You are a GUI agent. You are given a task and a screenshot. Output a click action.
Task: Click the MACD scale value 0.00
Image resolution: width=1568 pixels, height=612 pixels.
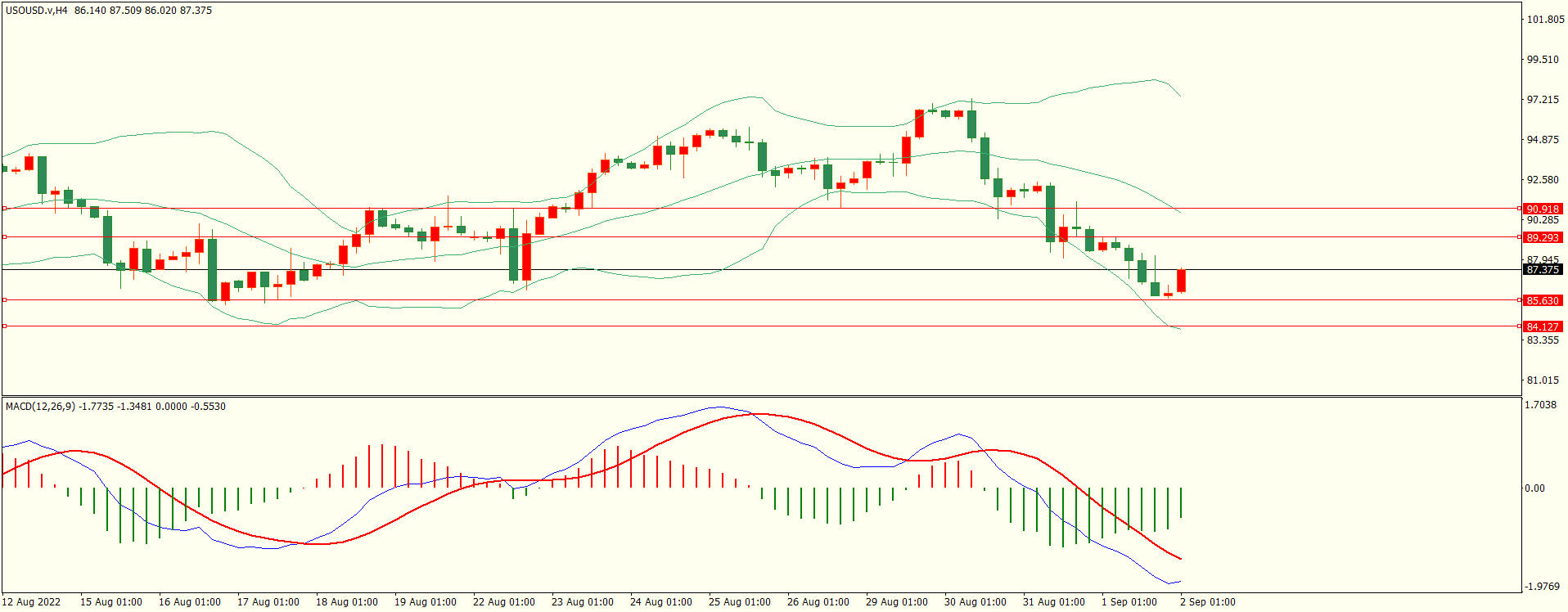(x=1535, y=488)
